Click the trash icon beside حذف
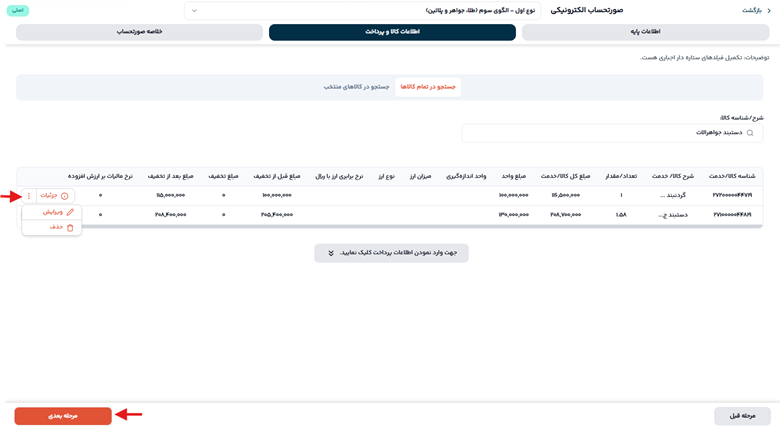The height and width of the screenshot is (427, 780). (70, 227)
